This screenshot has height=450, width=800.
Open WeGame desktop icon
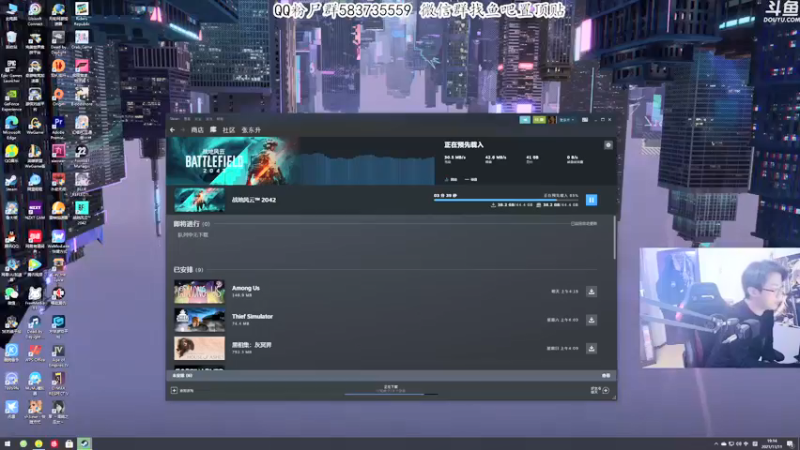(x=35, y=126)
